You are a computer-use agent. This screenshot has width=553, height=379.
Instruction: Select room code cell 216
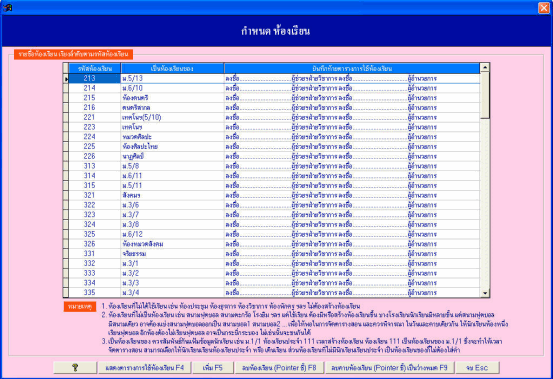click(95, 108)
